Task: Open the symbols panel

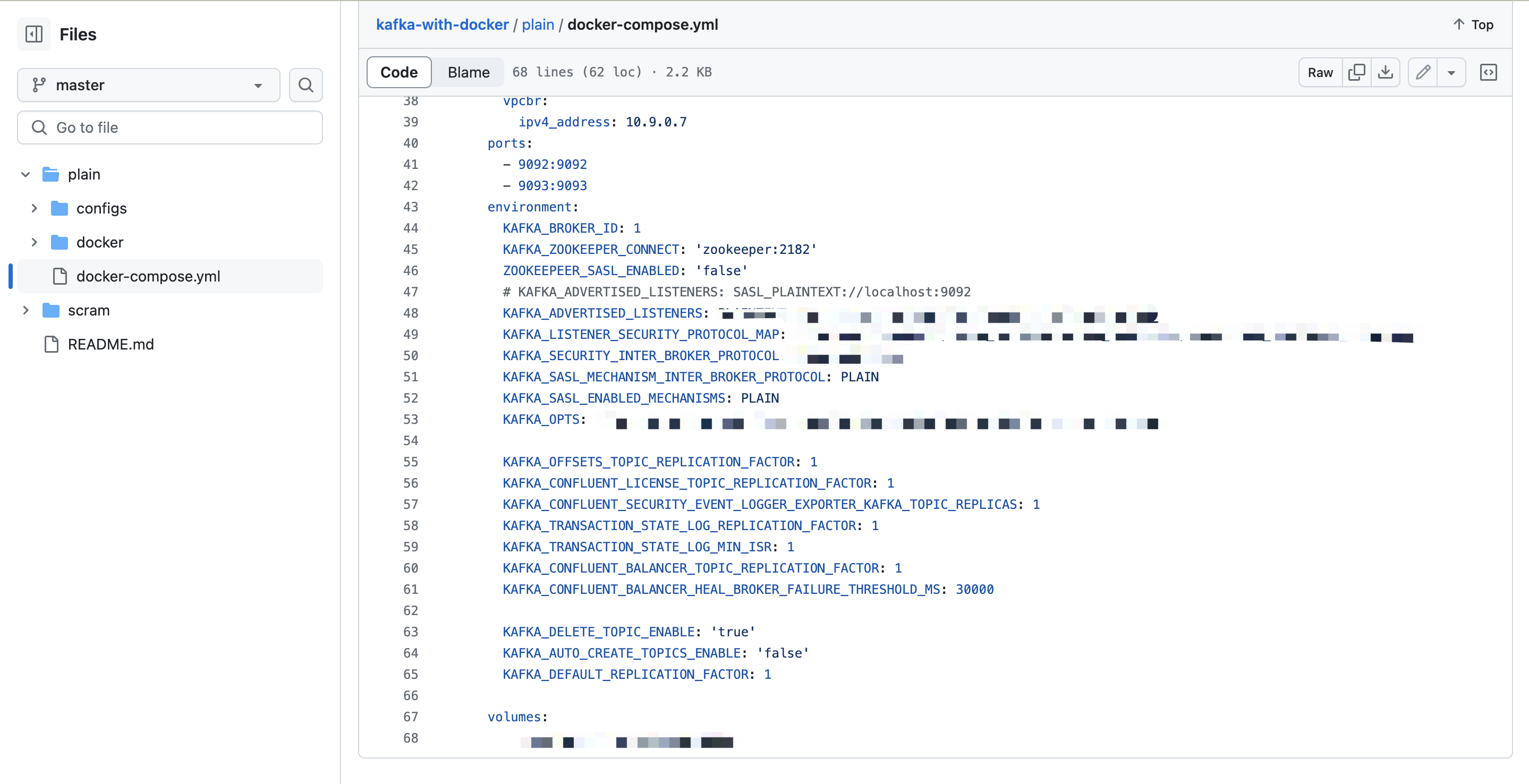Action: pos(1488,72)
